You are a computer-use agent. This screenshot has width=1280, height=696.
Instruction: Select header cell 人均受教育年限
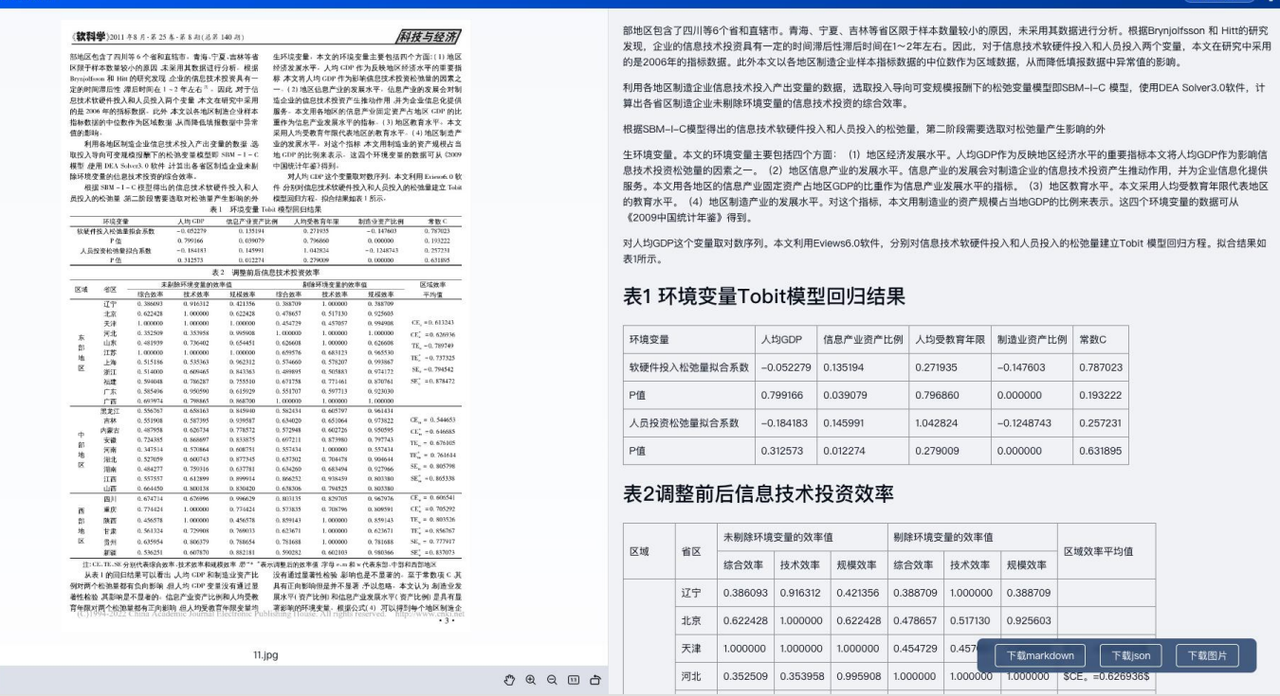950,339
